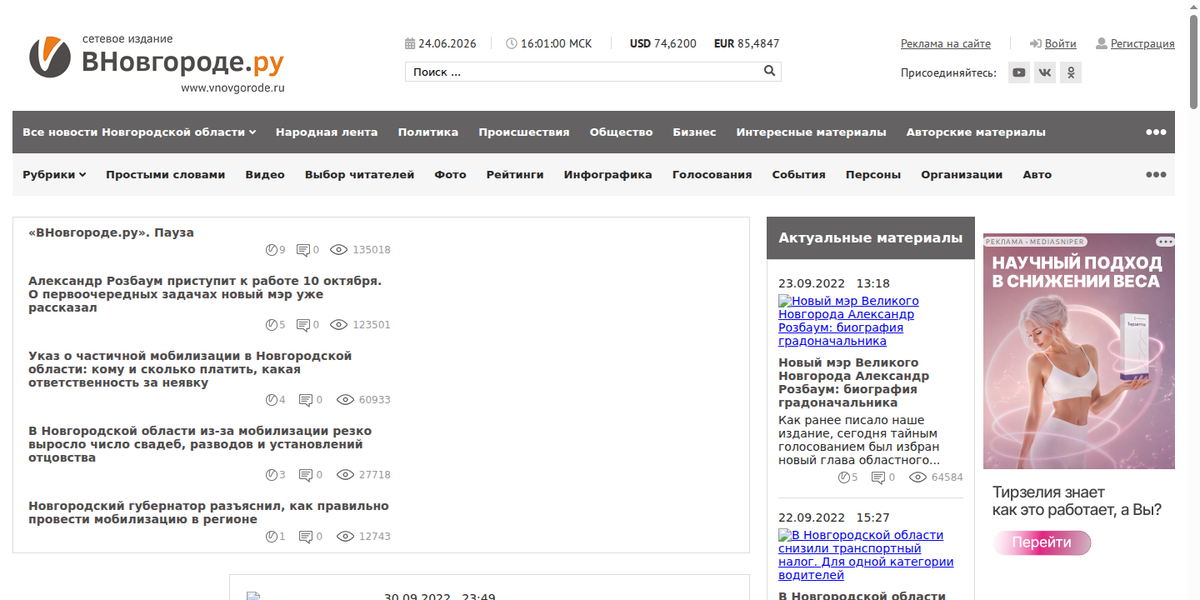Click the USD 74,6200 exchange rate
This screenshot has height=600, width=1200.
663,44
